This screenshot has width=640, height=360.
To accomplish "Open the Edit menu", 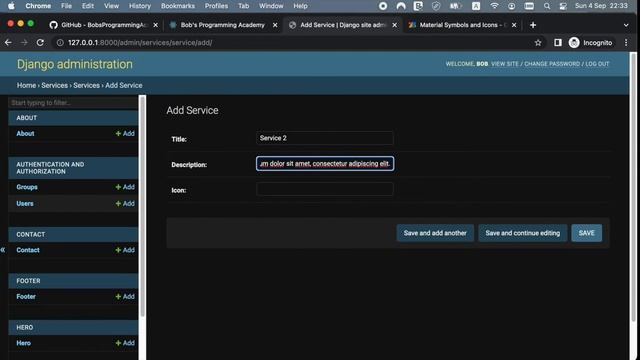I will (x=88, y=6).
